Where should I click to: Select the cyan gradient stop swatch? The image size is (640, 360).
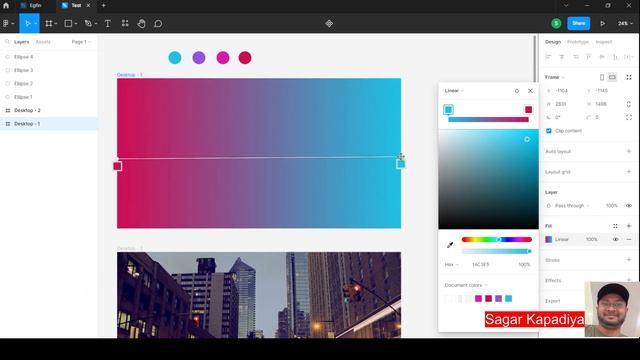[x=448, y=109]
